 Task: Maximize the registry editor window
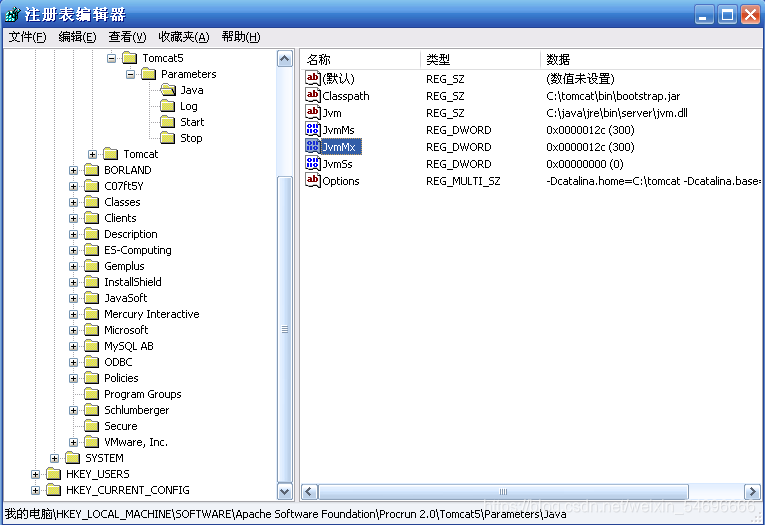(x=727, y=15)
